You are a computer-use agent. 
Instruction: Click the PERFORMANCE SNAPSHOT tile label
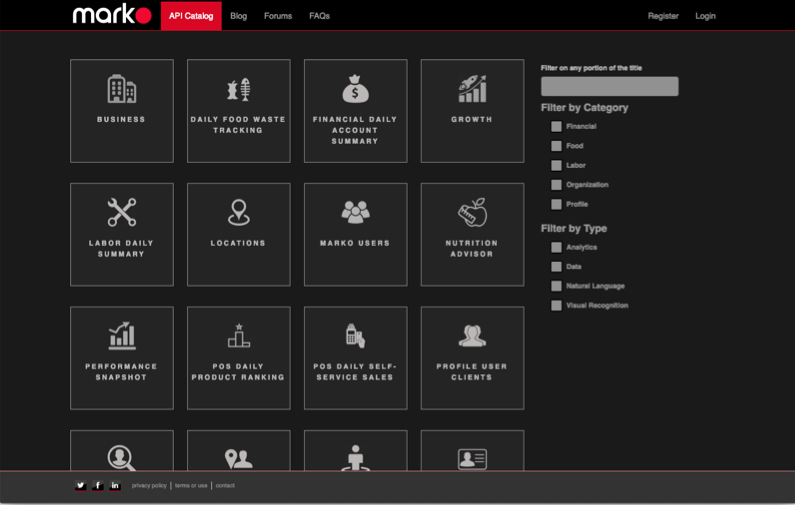tap(121, 372)
